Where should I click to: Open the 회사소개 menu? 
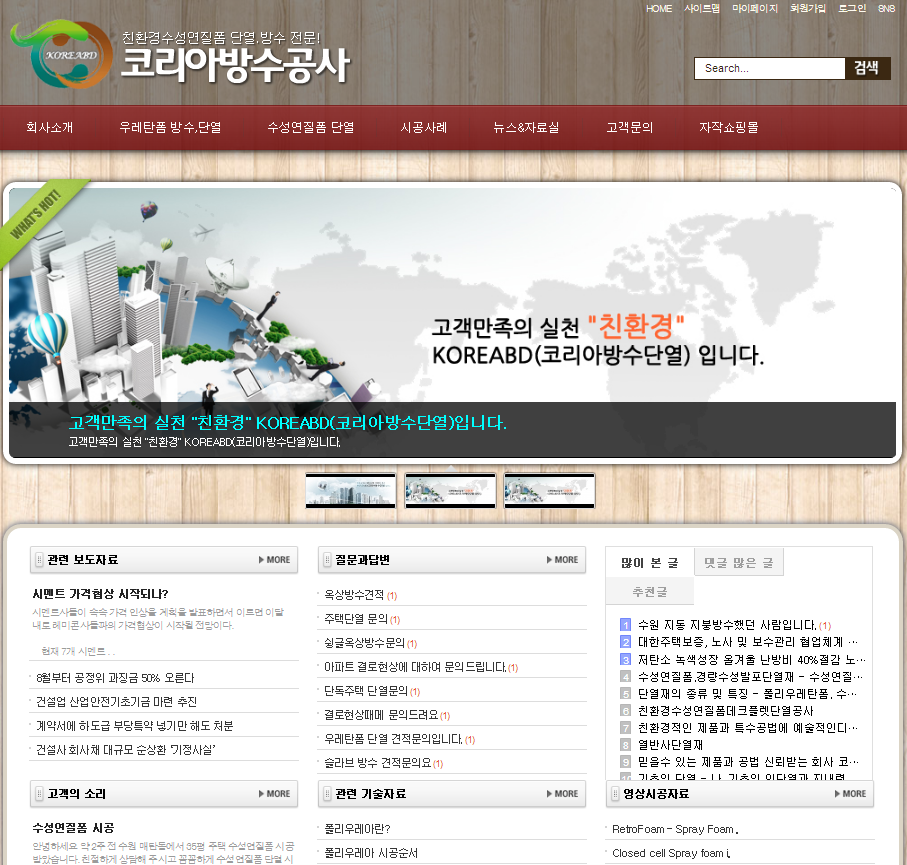[x=50, y=127]
